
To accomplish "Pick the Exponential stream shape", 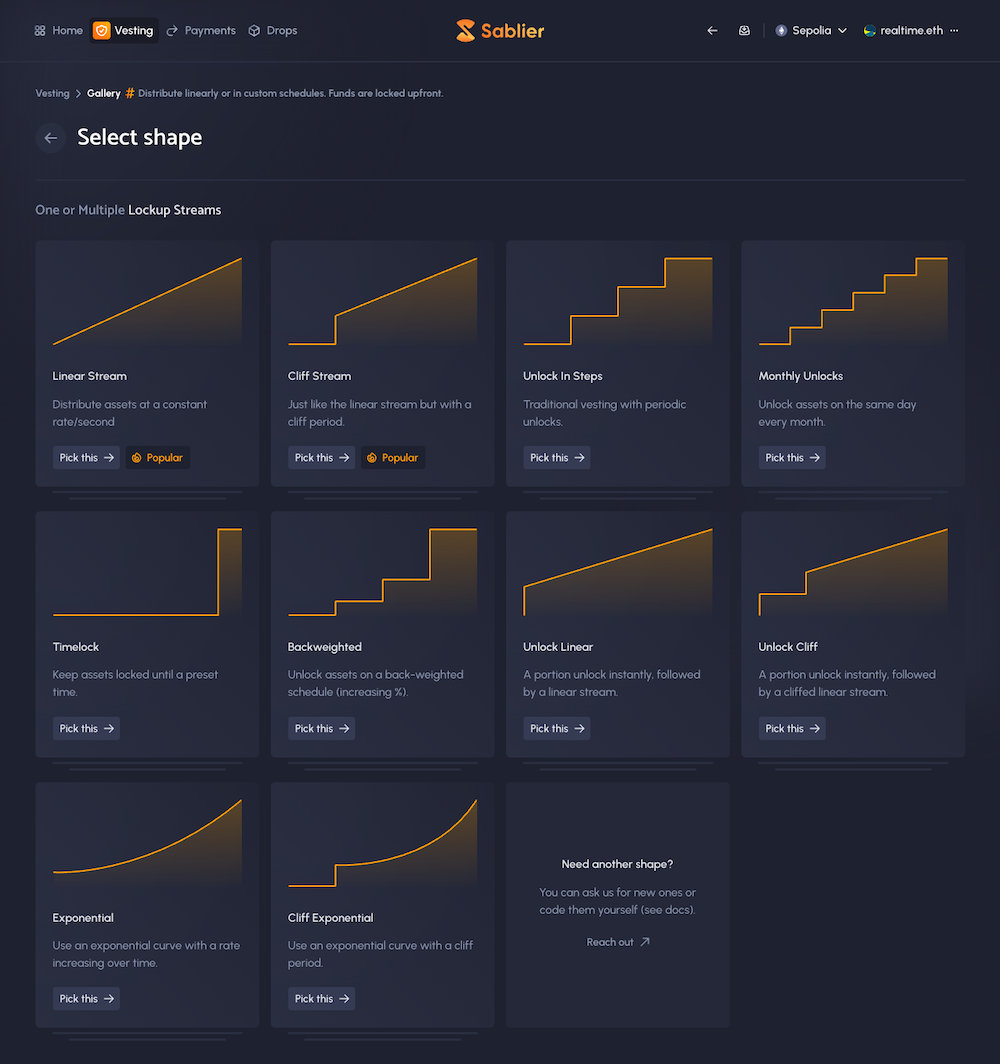I will [x=86, y=998].
